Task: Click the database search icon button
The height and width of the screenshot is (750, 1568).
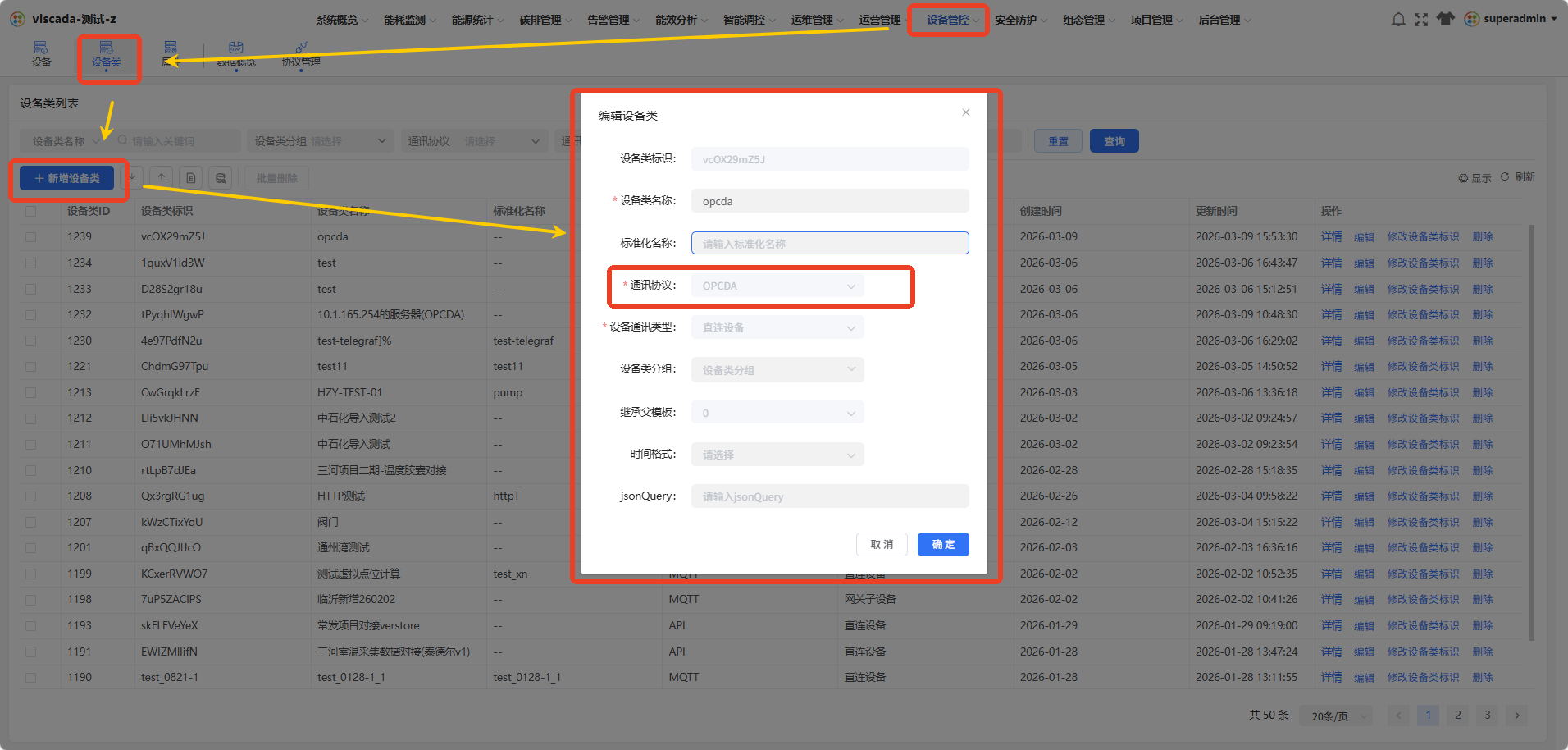Action: tap(221, 178)
